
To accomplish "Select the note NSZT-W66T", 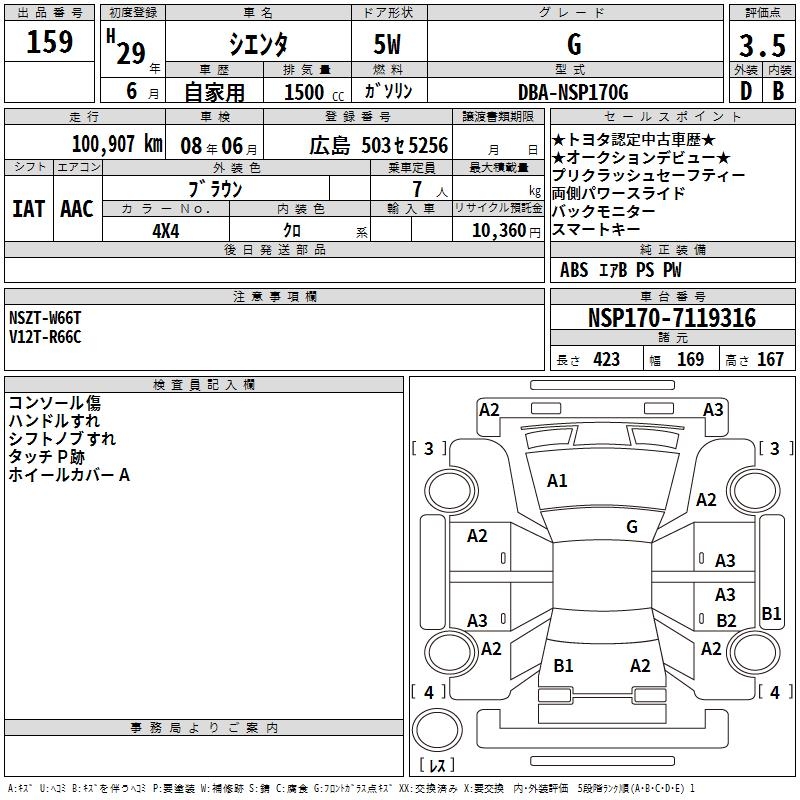I will pyautogui.click(x=45, y=318).
